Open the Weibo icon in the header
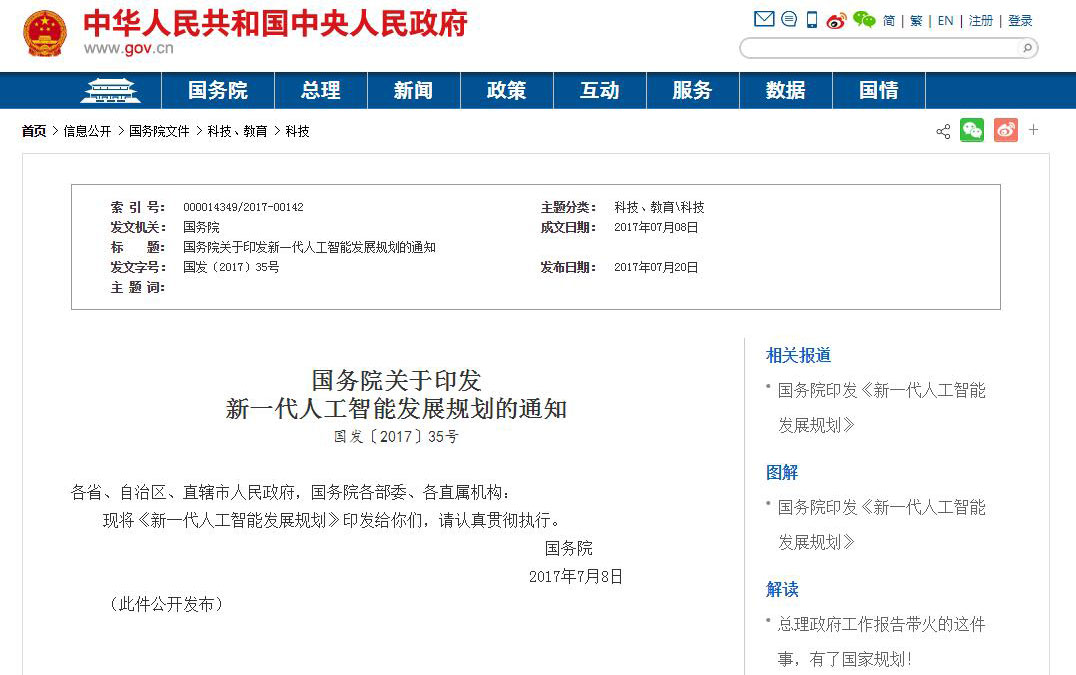Image resolution: width=1076 pixels, height=675 pixels. click(836, 19)
